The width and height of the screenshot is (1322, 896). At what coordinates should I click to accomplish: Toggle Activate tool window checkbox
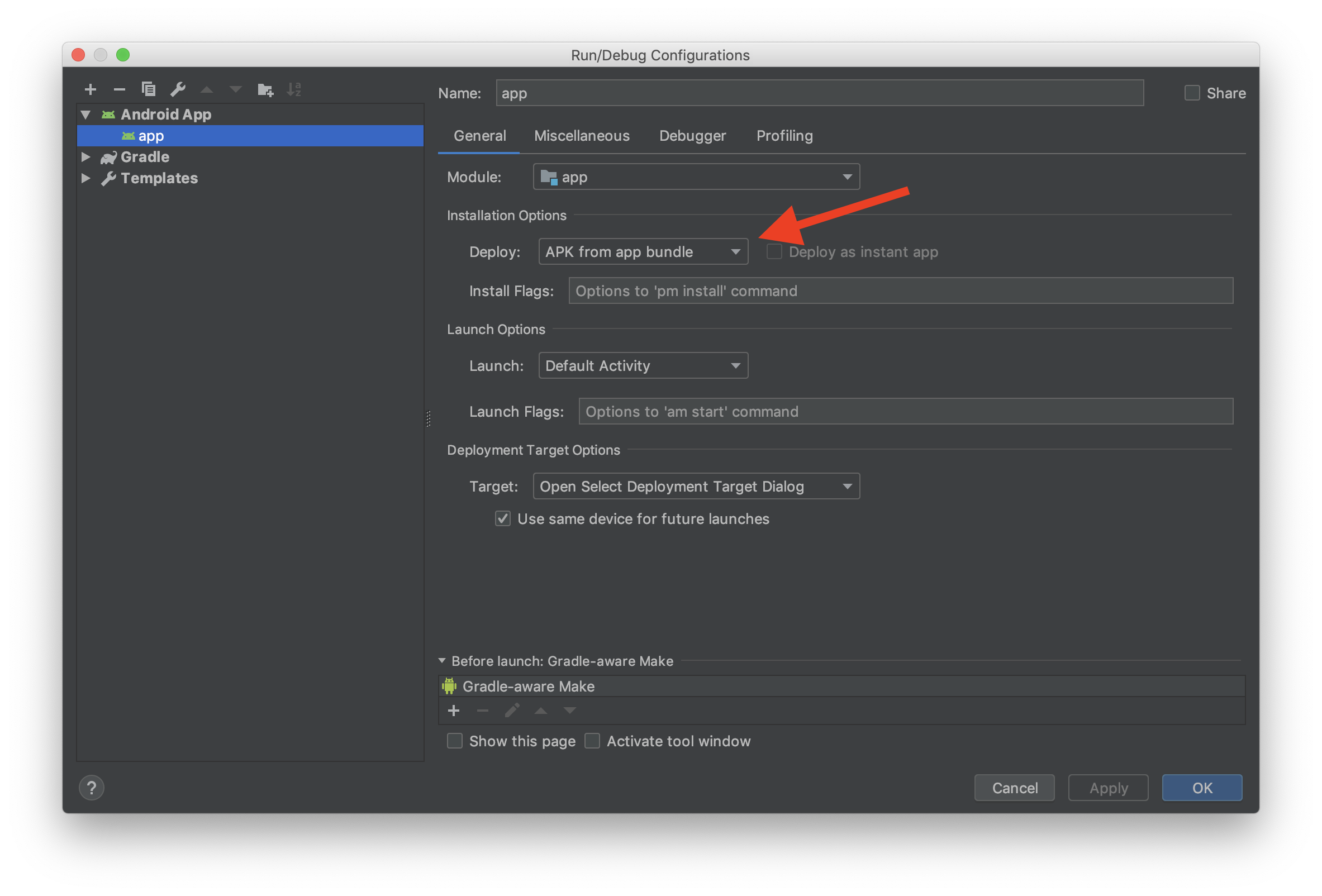(592, 741)
